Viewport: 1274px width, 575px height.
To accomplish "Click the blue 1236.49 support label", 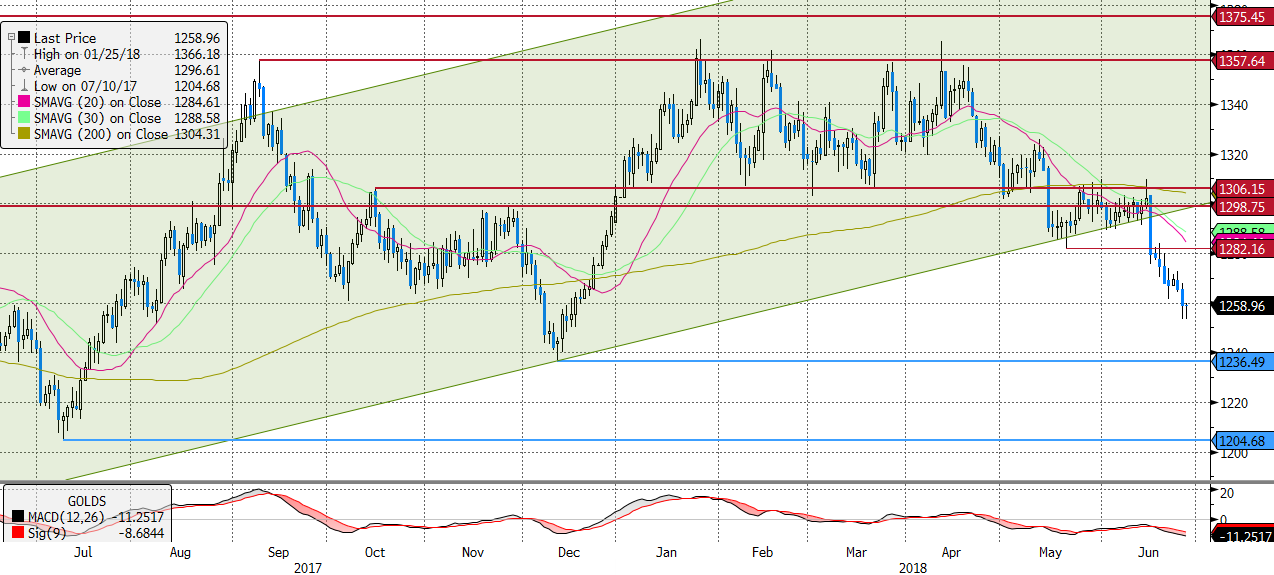I will click(1243, 362).
